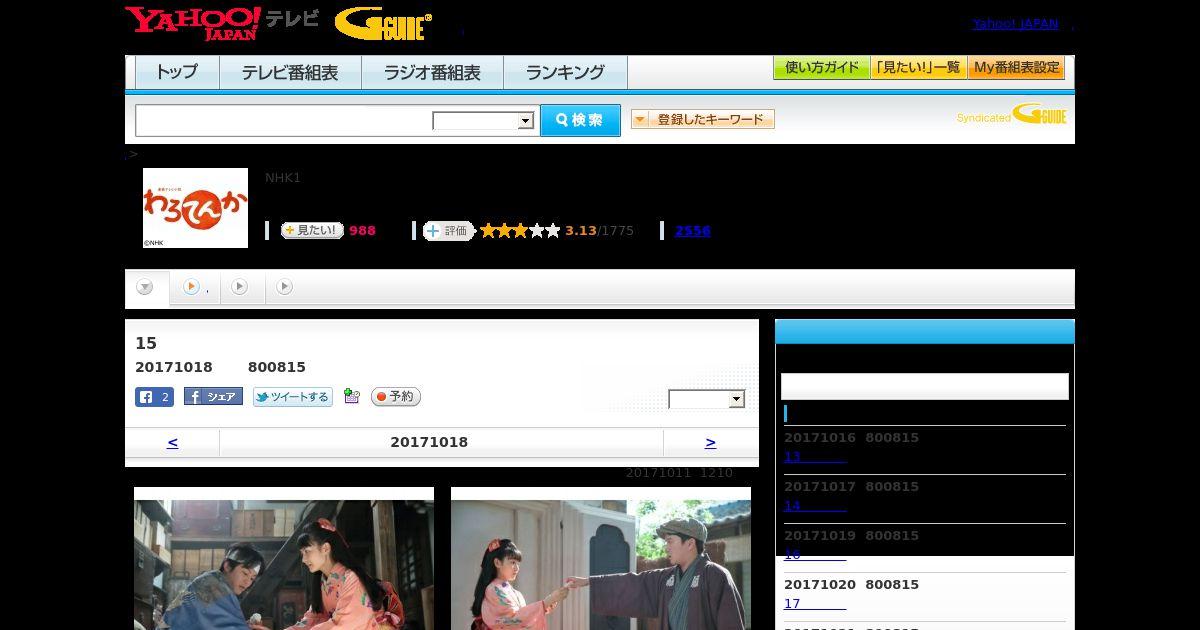Share on Facebook with the シェア button
This screenshot has width=1200, height=630.
click(213, 397)
